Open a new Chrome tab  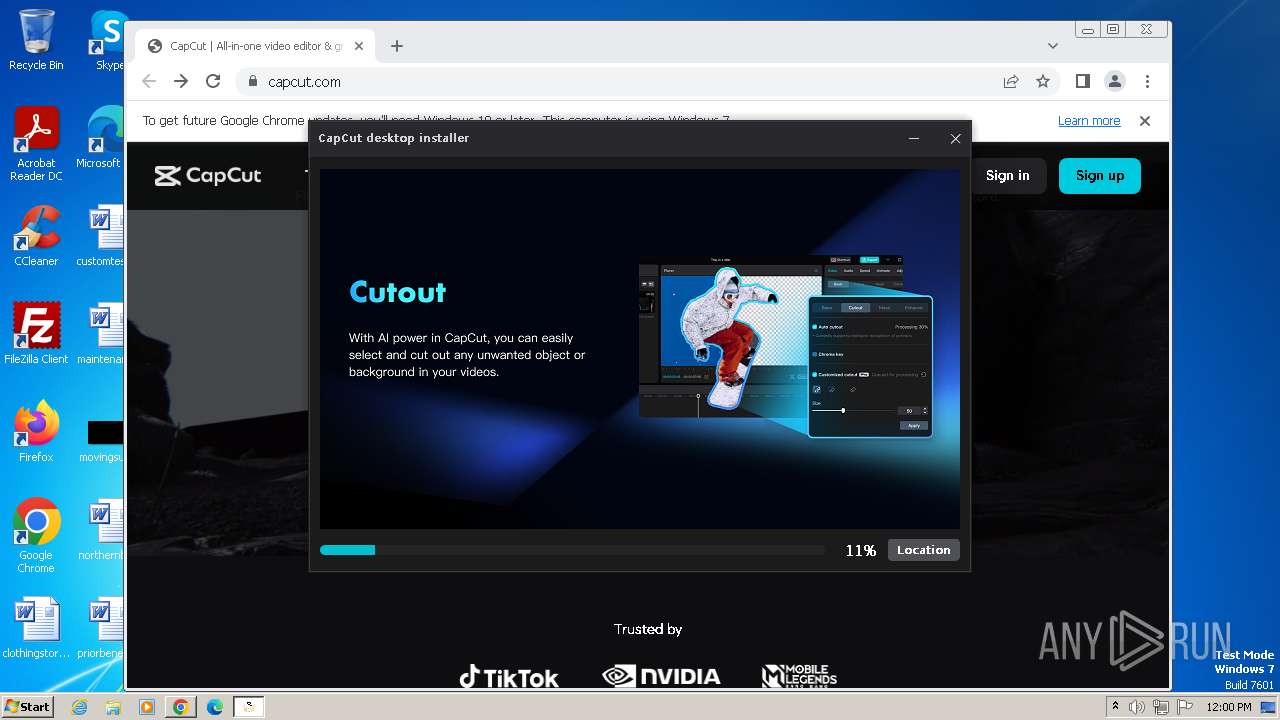tap(397, 46)
